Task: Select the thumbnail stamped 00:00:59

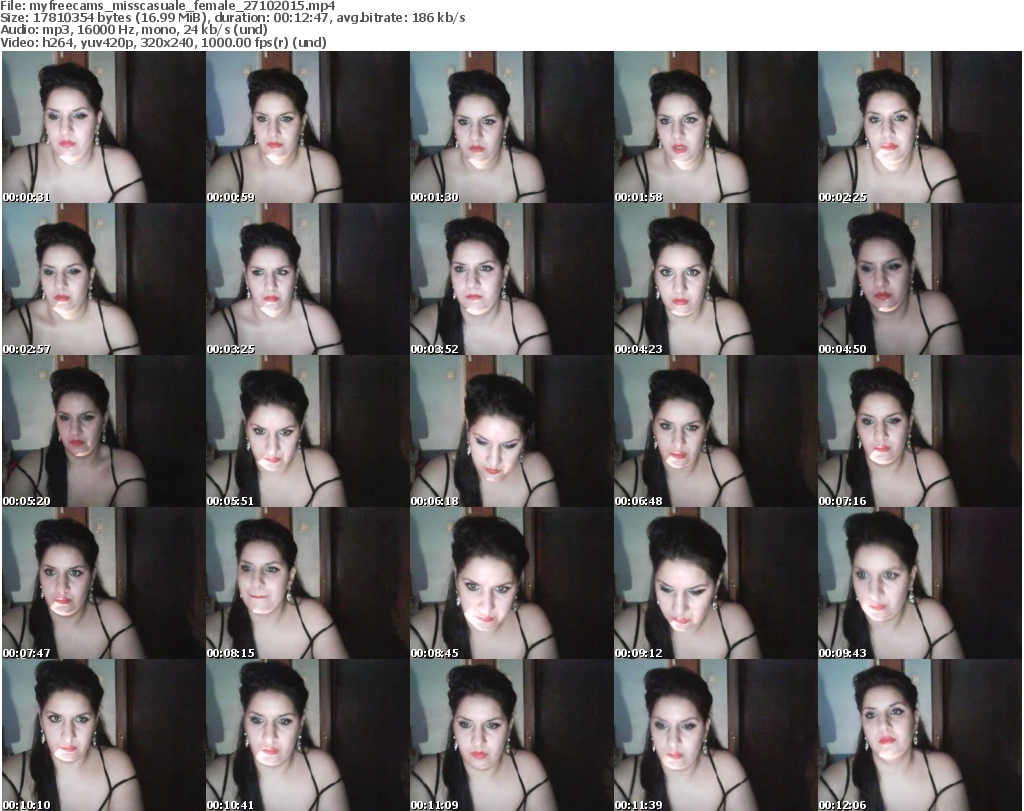Action: pyautogui.click(x=308, y=127)
